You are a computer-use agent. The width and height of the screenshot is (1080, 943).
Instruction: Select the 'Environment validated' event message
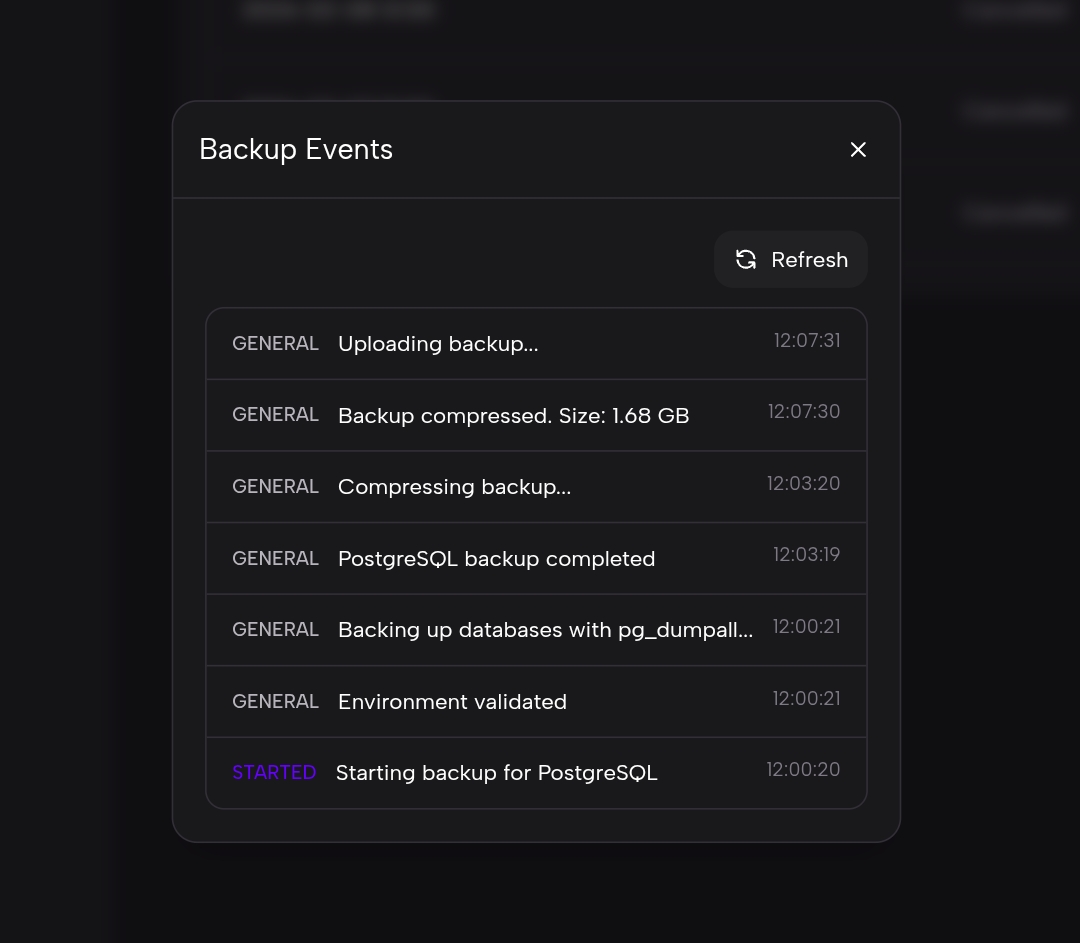(x=452, y=702)
